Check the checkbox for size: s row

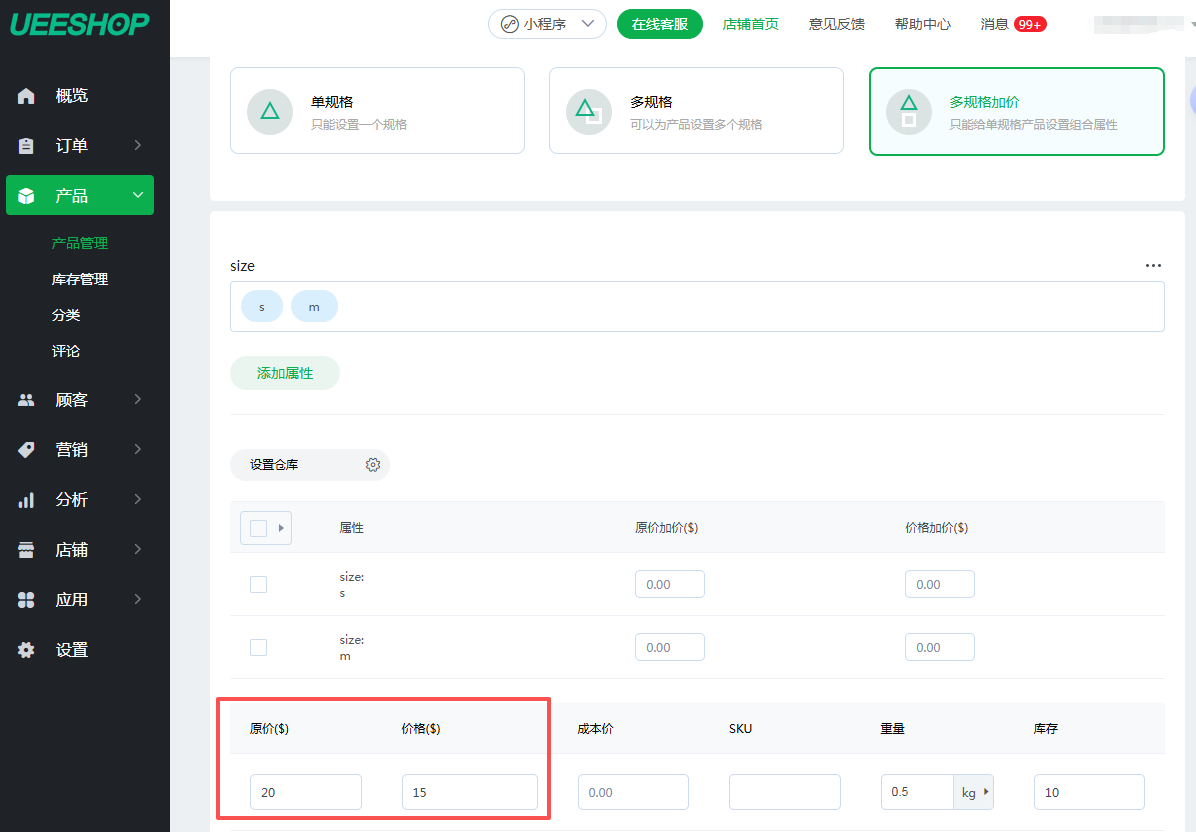point(258,584)
